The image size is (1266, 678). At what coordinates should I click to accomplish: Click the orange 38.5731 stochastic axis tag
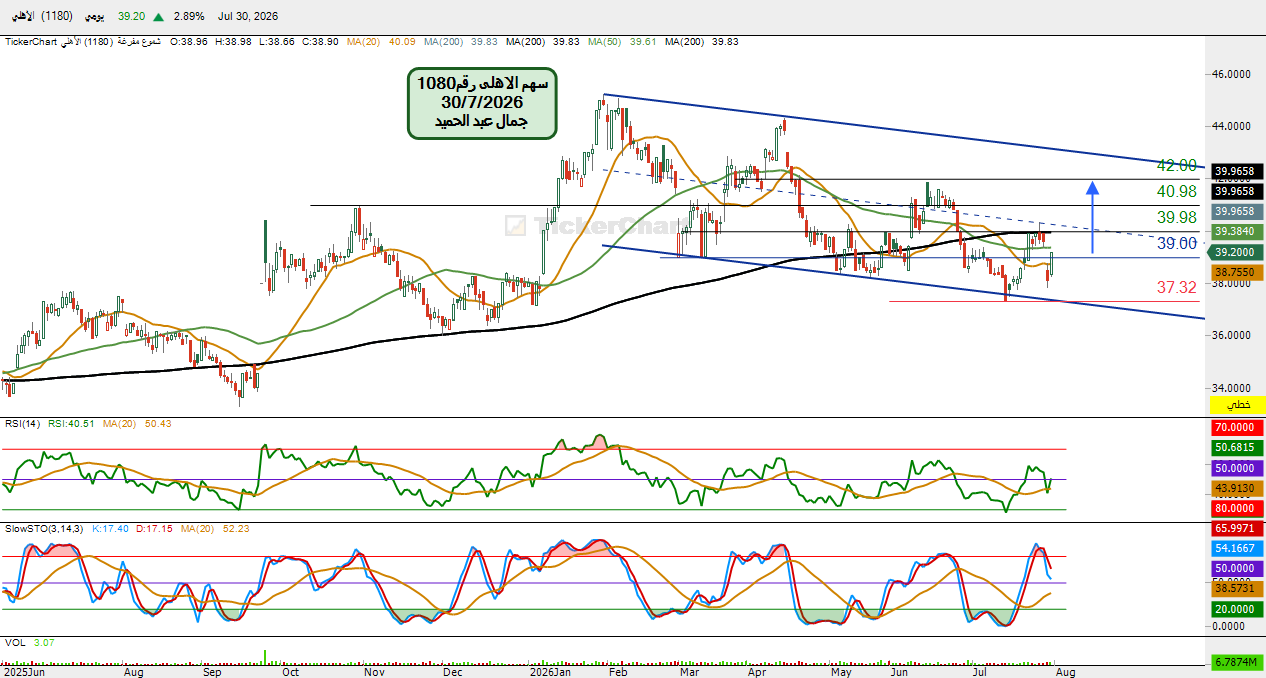pos(1238,589)
